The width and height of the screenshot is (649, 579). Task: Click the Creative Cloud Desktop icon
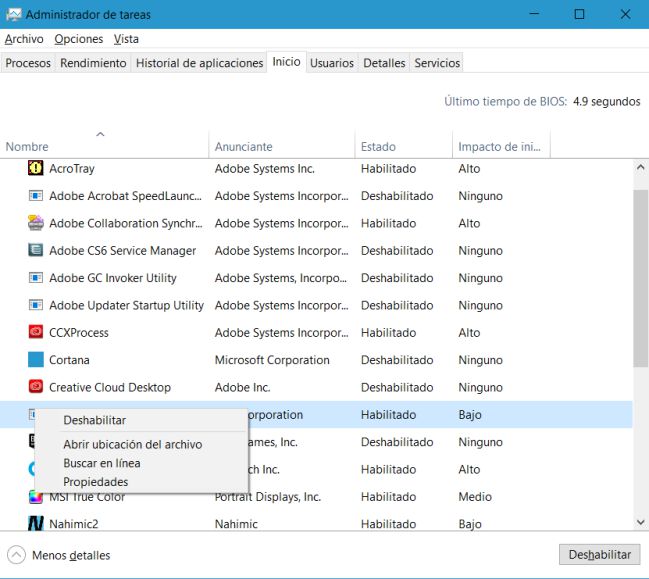[x=36, y=387]
